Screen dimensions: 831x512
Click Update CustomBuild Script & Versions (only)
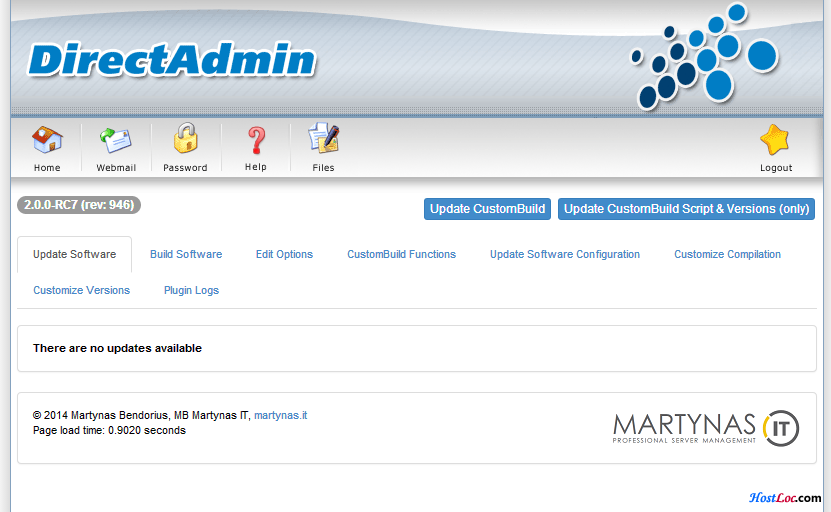[x=686, y=209]
